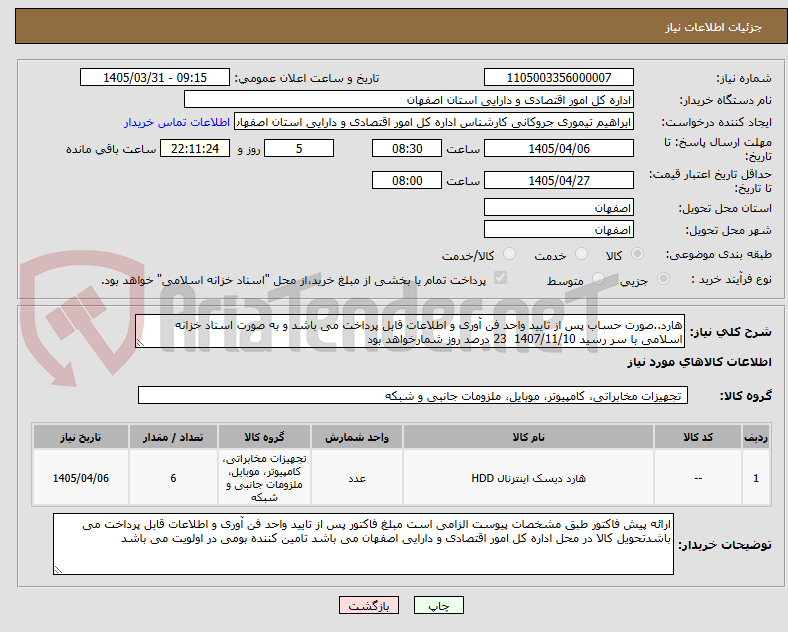Select the متوسط purchase type radio

(x=598, y=278)
